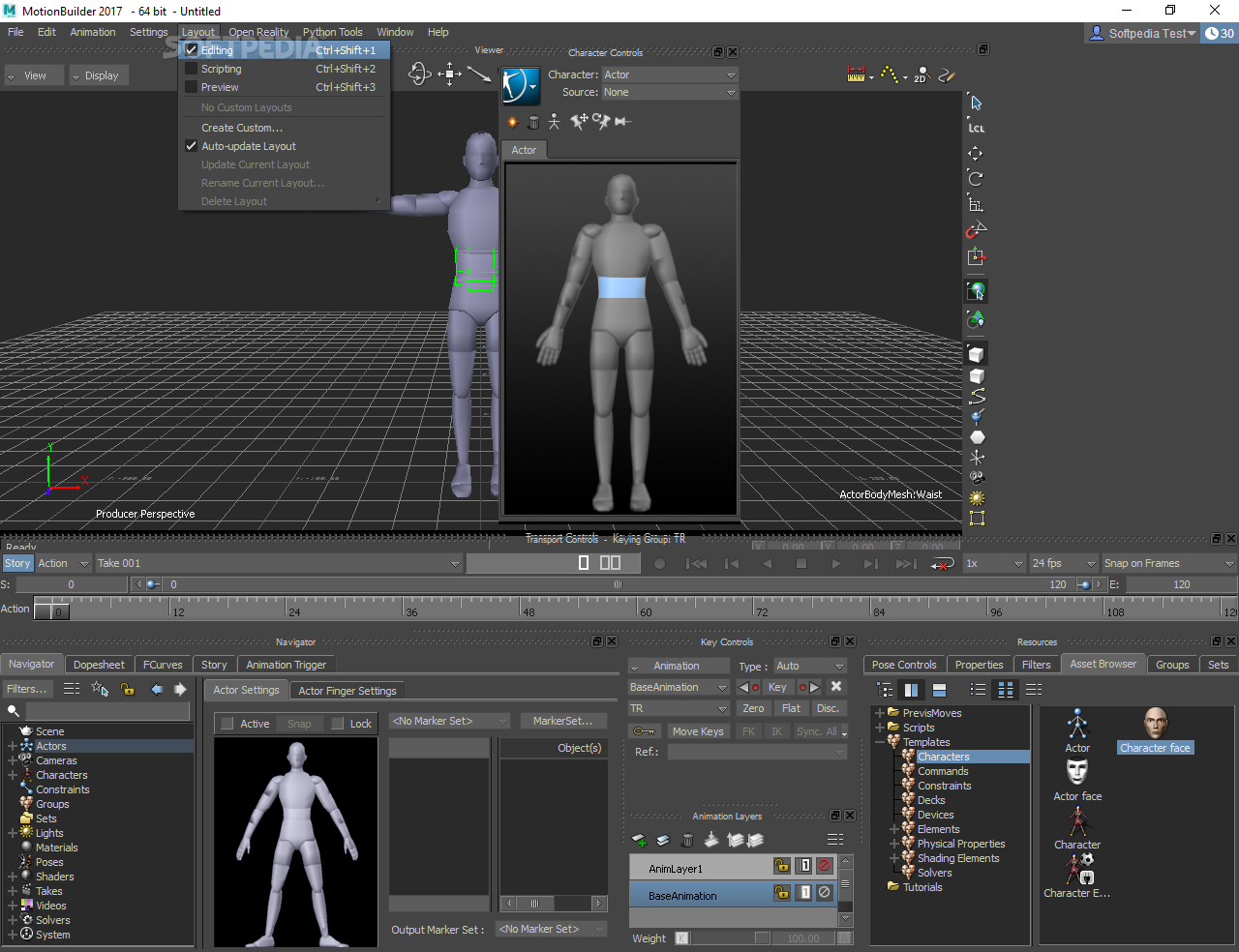This screenshot has height=952, width=1239.
Task: Toggle lock on BaseAnimation layer
Action: pyautogui.click(x=781, y=893)
